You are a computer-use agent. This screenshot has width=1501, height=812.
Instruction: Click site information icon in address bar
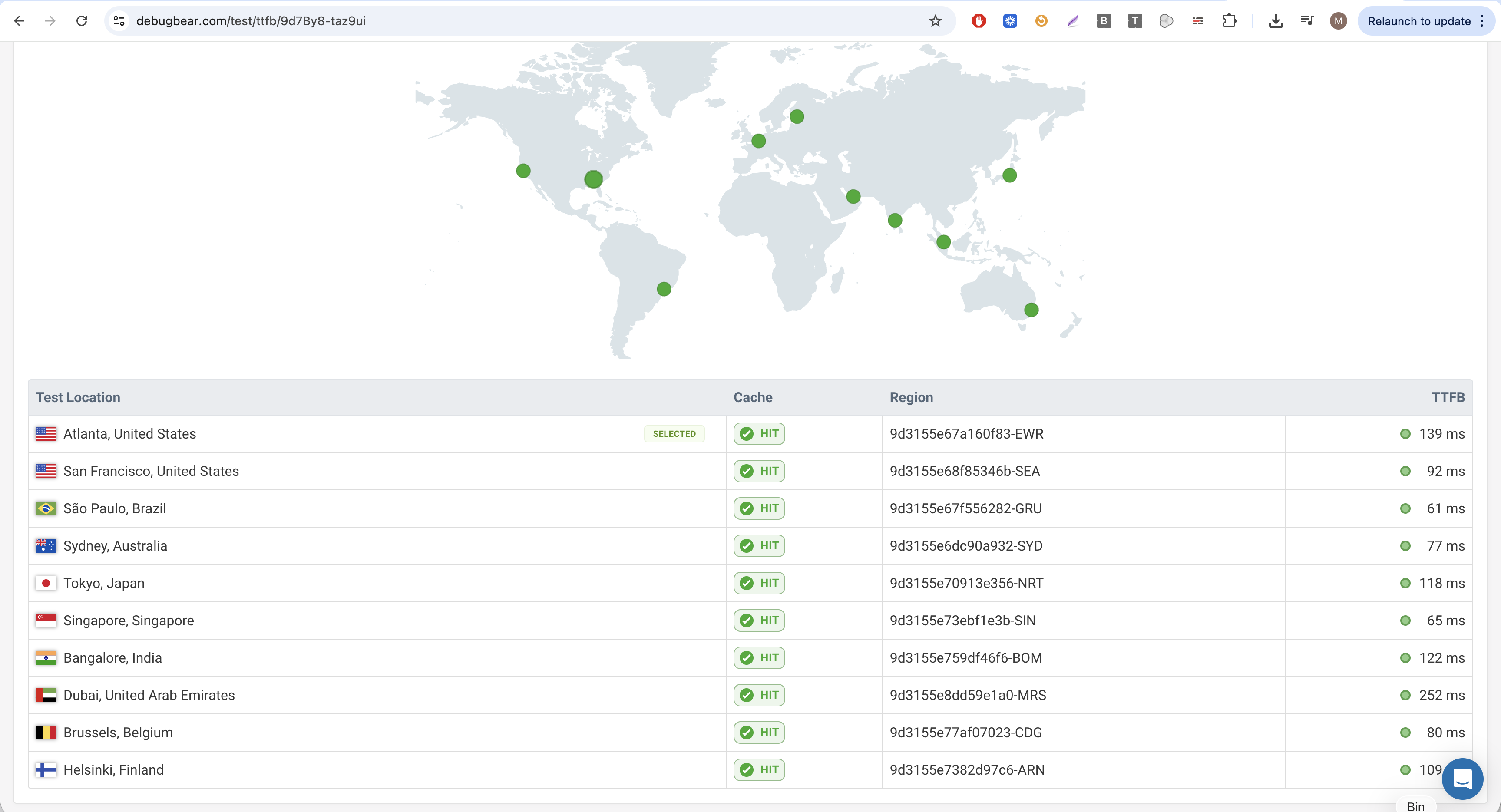click(x=119, y=21)
